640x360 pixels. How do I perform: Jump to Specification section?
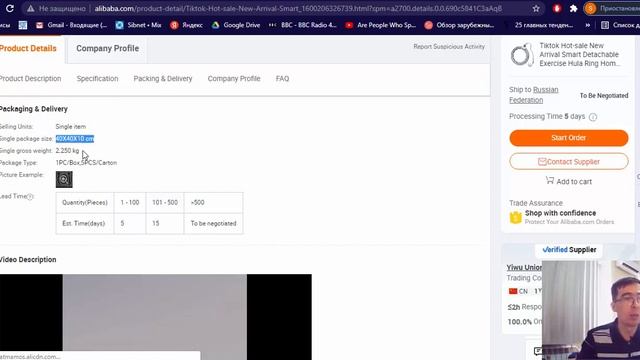point(97,78)
